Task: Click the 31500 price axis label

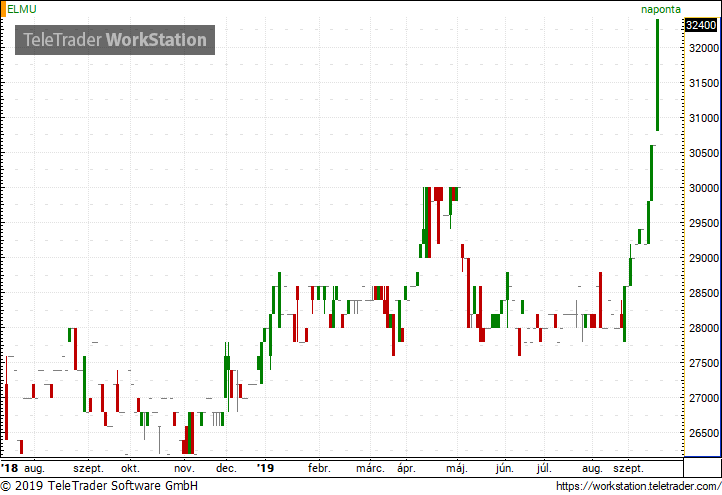Action: (704, 83)
